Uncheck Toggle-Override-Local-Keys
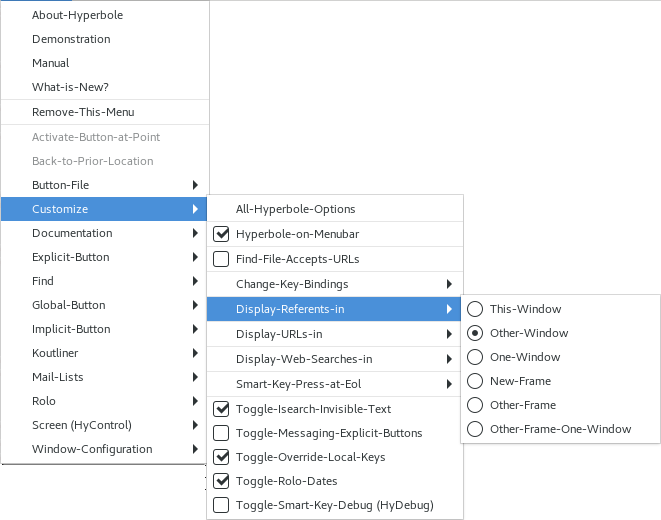Viewport: 661px width, 520px height. [221, 457]
